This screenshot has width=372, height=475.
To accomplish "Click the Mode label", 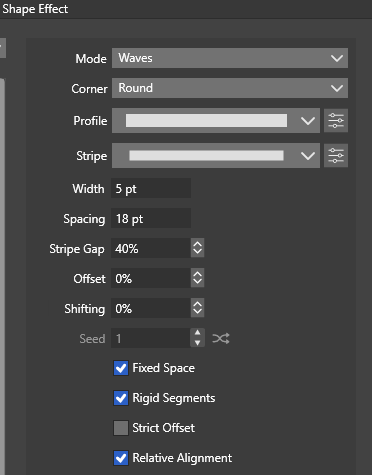I will click(91, 59).
